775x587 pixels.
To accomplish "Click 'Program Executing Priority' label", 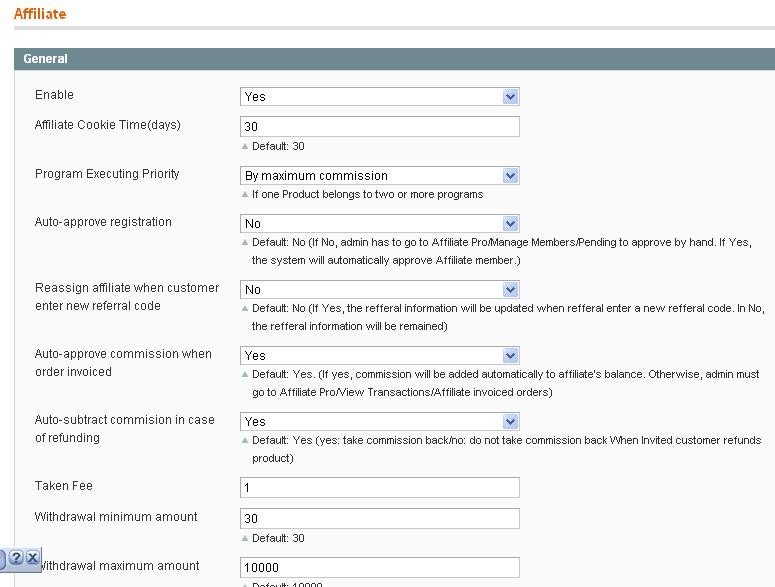I will coord(107,174).
